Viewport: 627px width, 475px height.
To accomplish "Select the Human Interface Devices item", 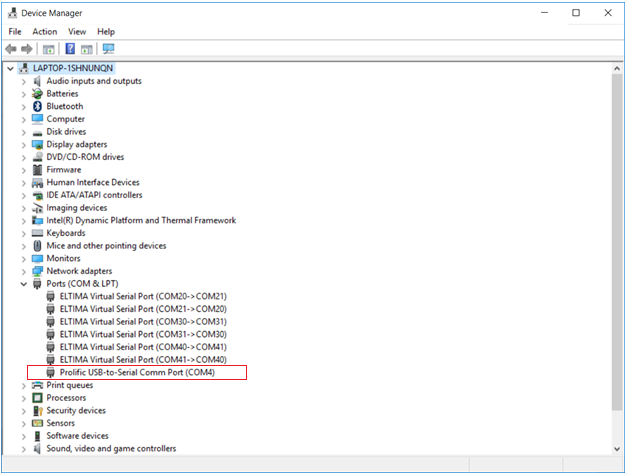I will pyautogui.click(x=93, y=182).
